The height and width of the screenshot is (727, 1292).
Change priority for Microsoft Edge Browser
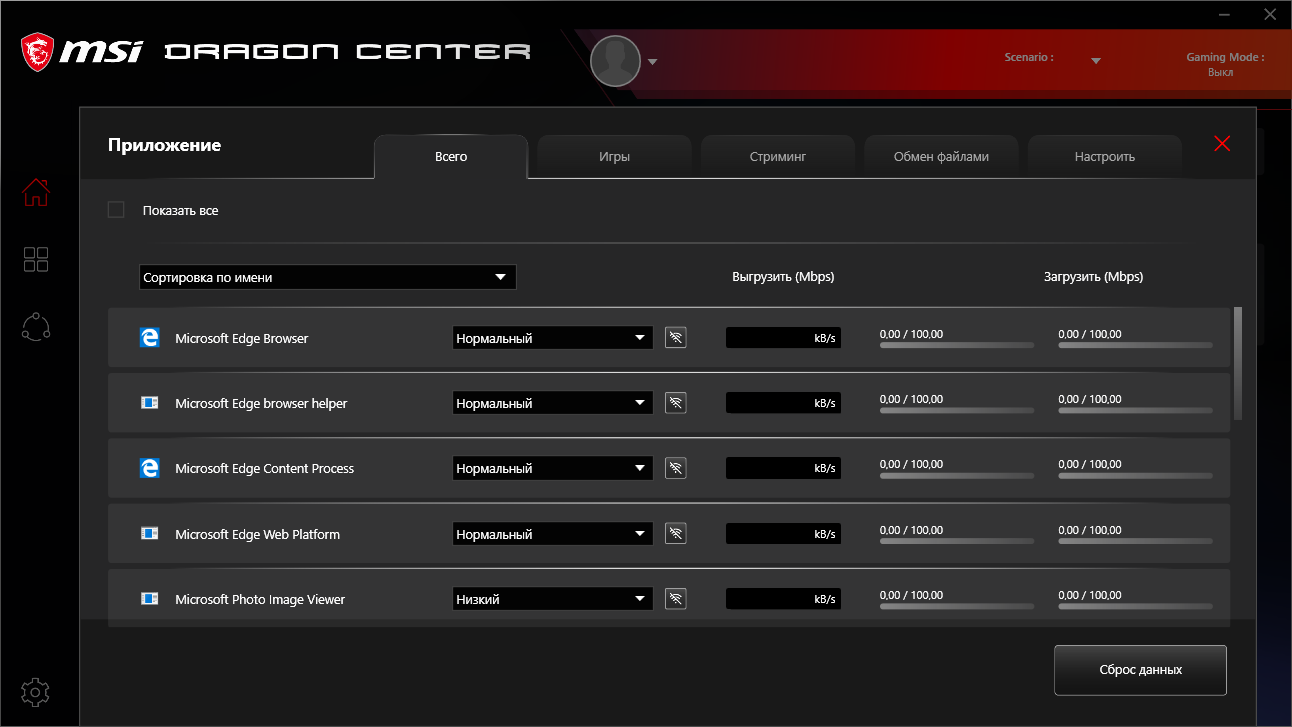click(552, 338)
